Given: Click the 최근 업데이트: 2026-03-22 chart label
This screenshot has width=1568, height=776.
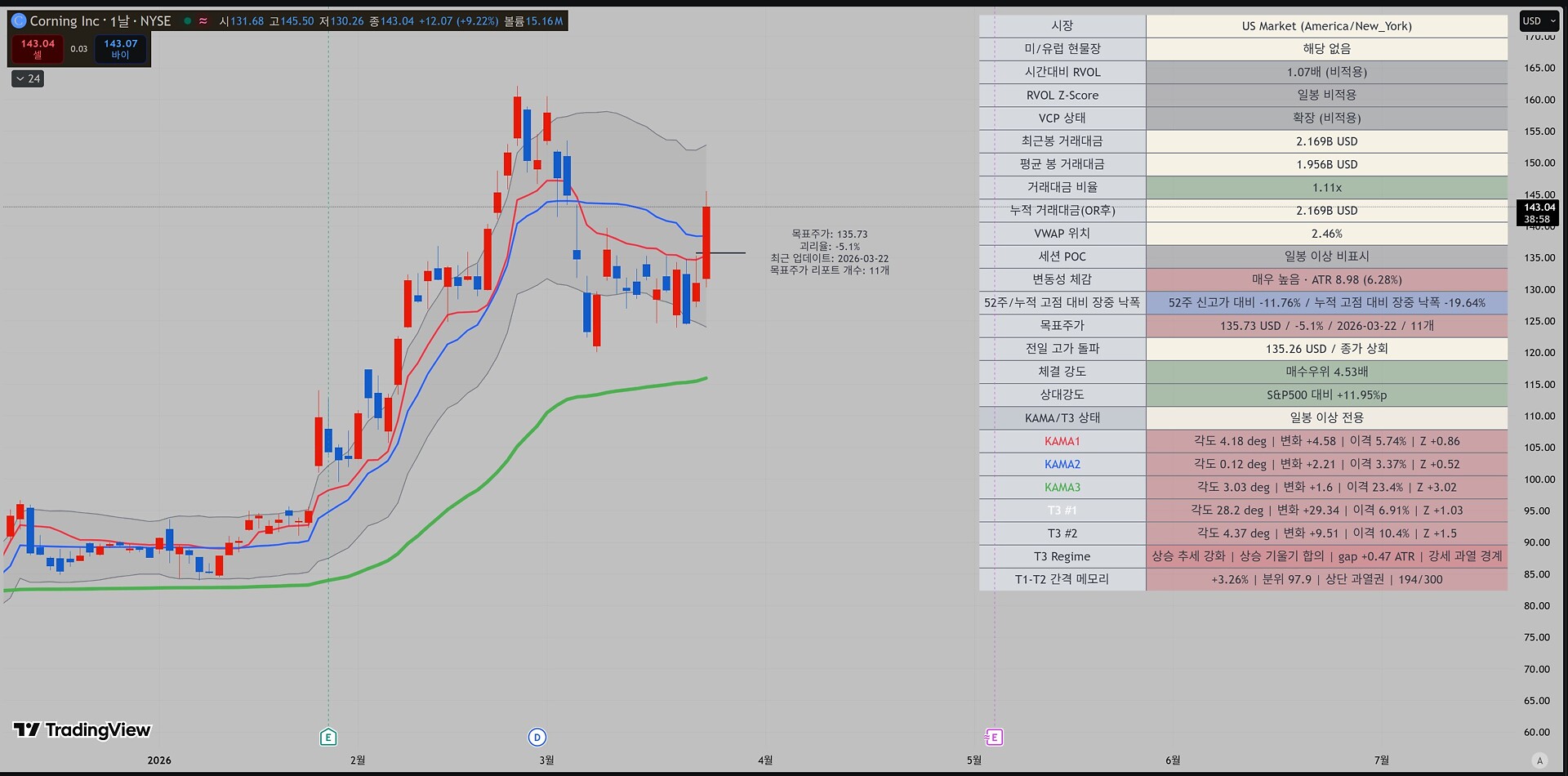Looking at the screenshot, I should [829, 258].
